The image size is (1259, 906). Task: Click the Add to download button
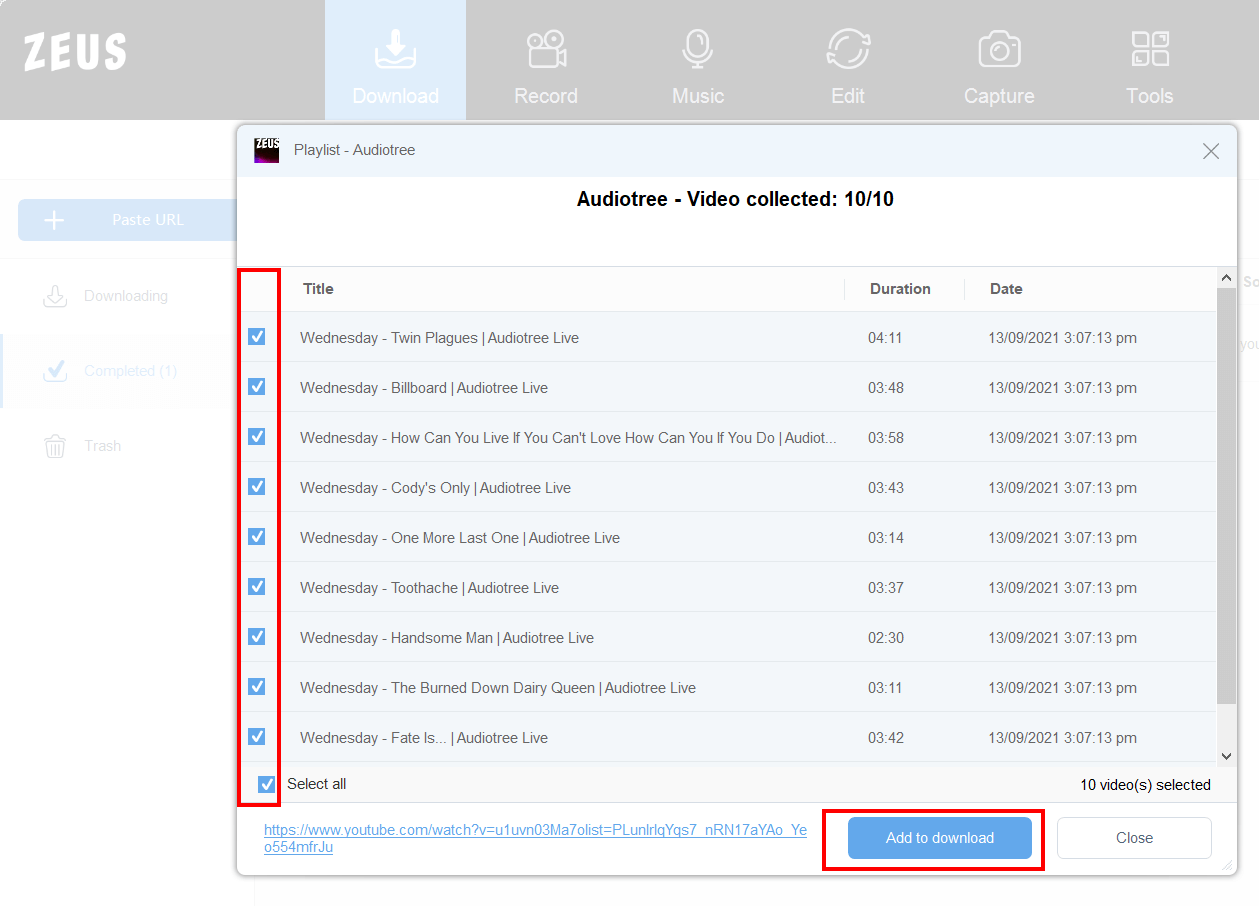[940, 838]
